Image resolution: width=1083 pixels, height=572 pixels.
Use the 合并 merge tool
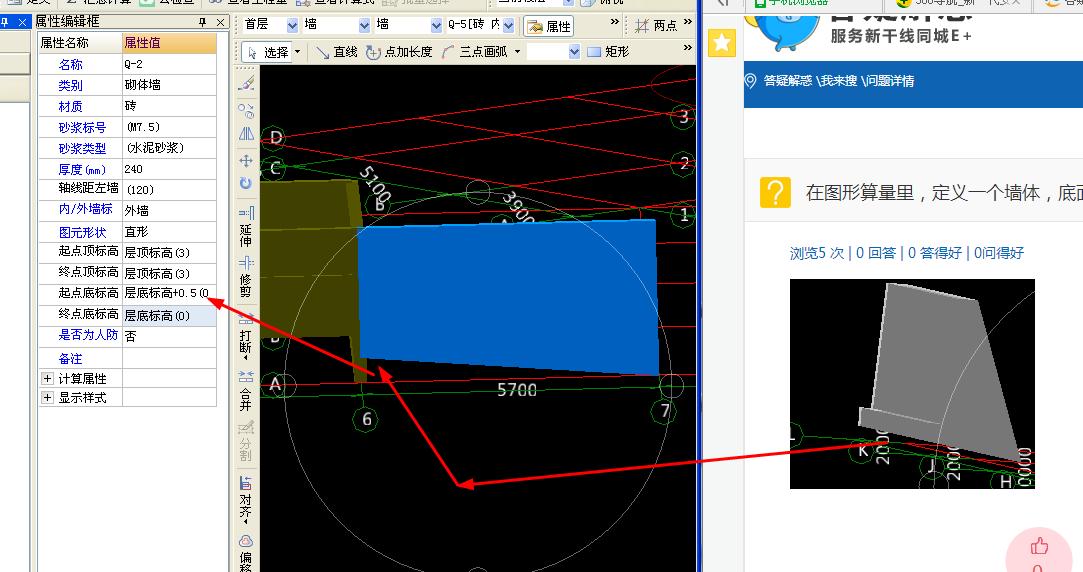tap(246, 391)
